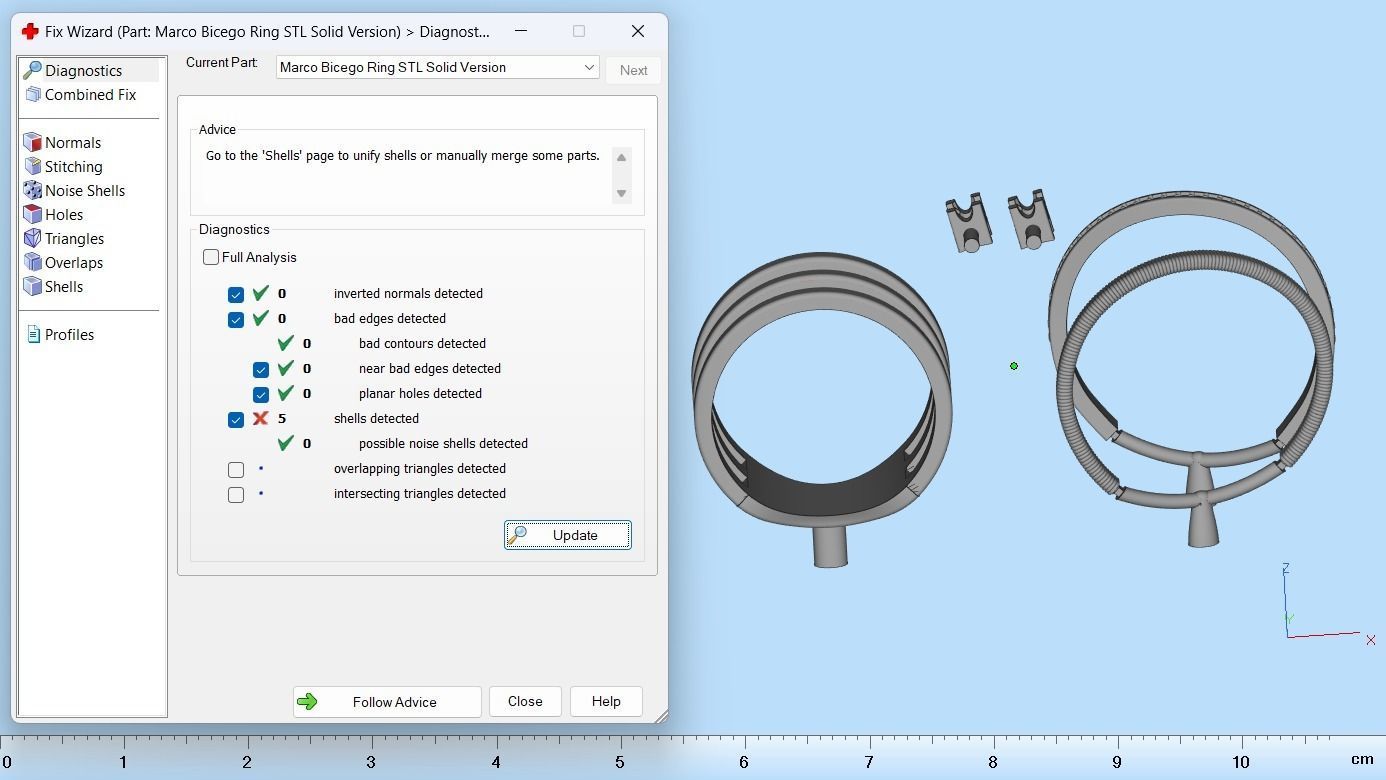Click the advice text about Shells page

(403, 156)
